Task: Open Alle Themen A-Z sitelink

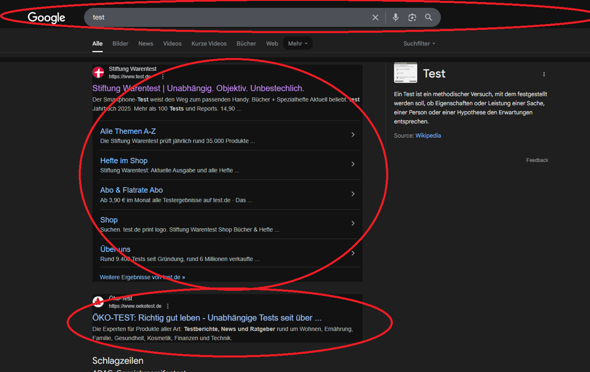Action: click(x=128, y=131)
